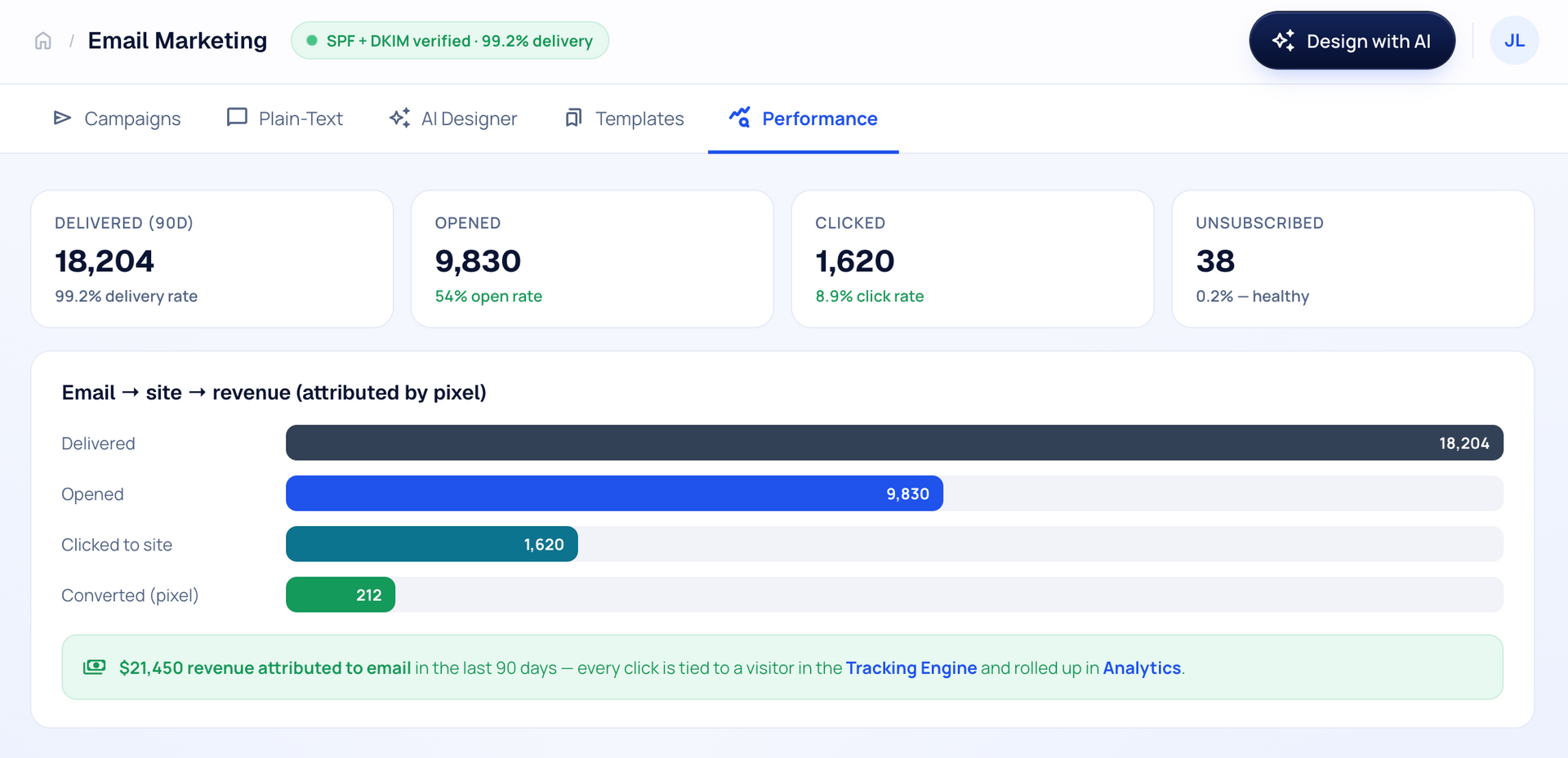Open the JL user avatar menu
The width and height of the screenshot is (1568, 758).
click(x=1514, y=41)
